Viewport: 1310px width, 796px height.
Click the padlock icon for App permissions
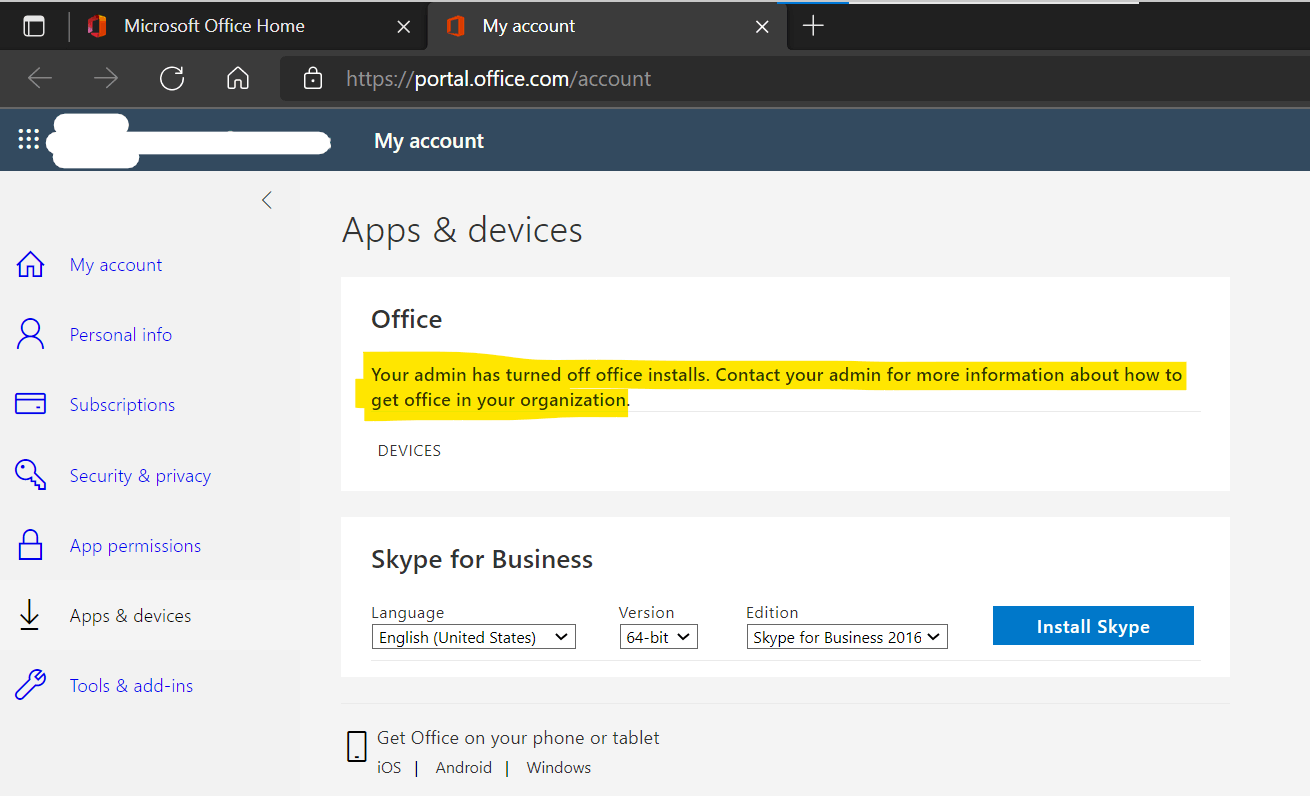click(31, 545)
